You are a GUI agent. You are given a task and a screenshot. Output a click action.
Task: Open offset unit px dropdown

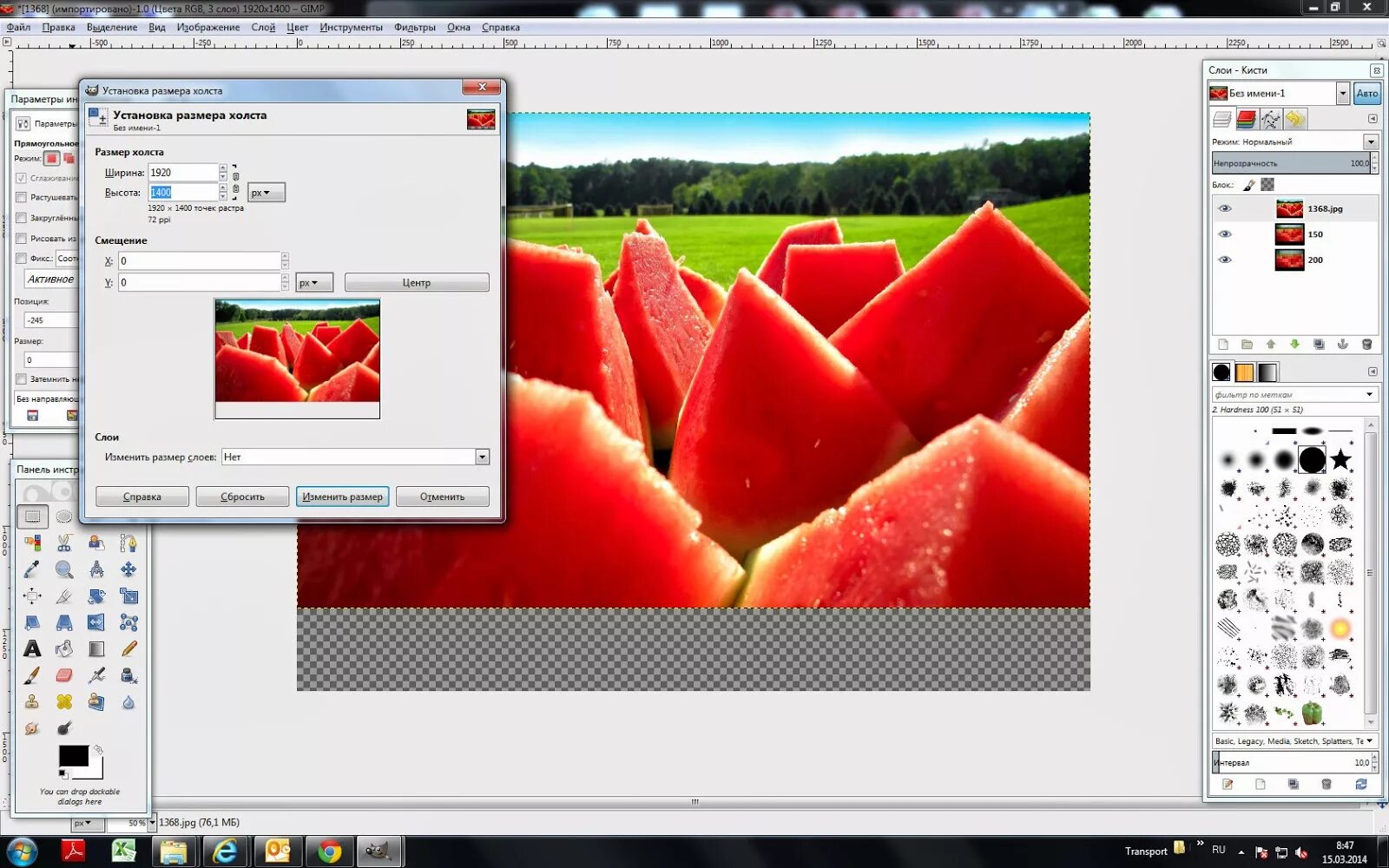click(313, 283)
